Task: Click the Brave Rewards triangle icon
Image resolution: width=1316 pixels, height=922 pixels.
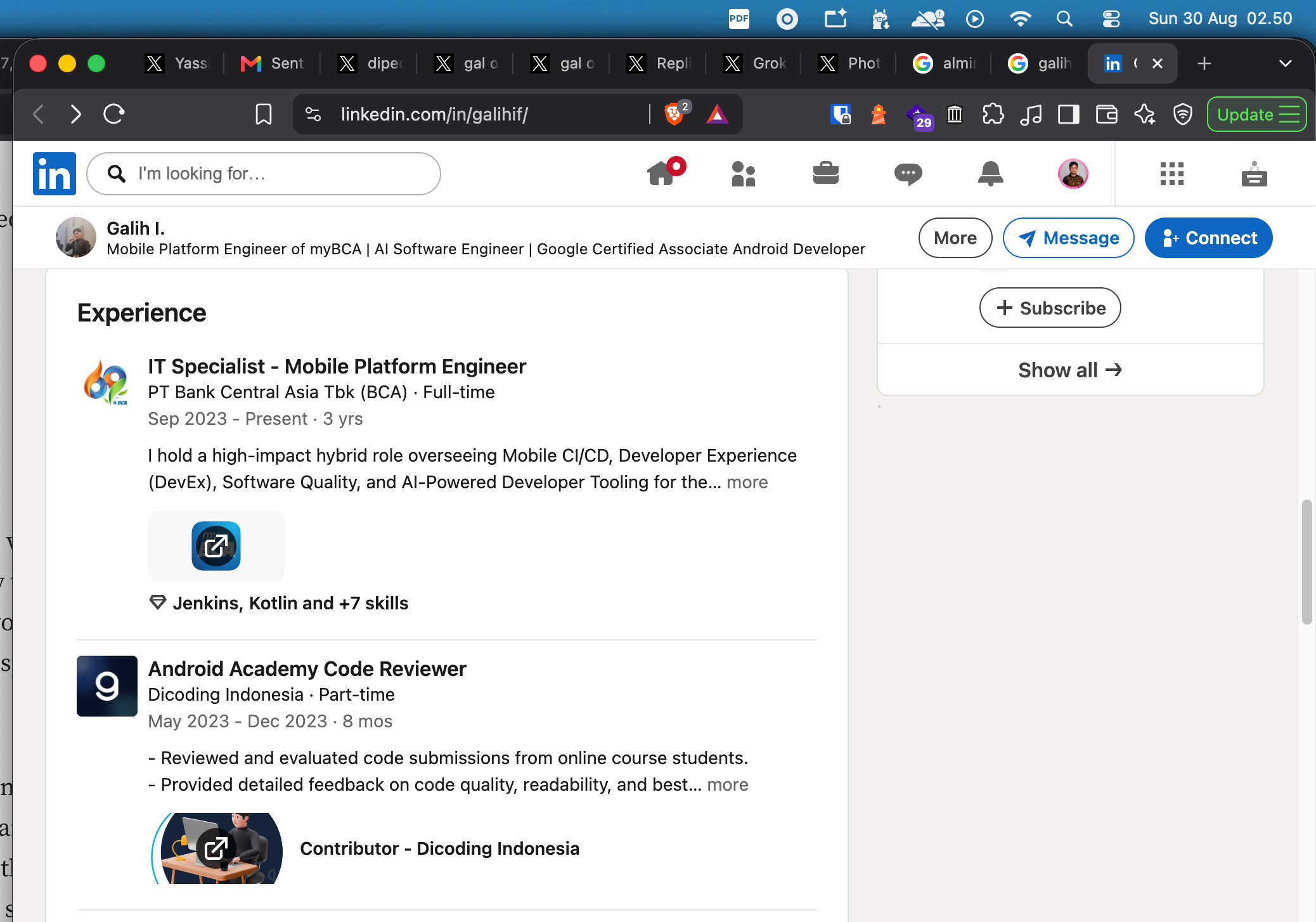Action: tap(716, 114)
